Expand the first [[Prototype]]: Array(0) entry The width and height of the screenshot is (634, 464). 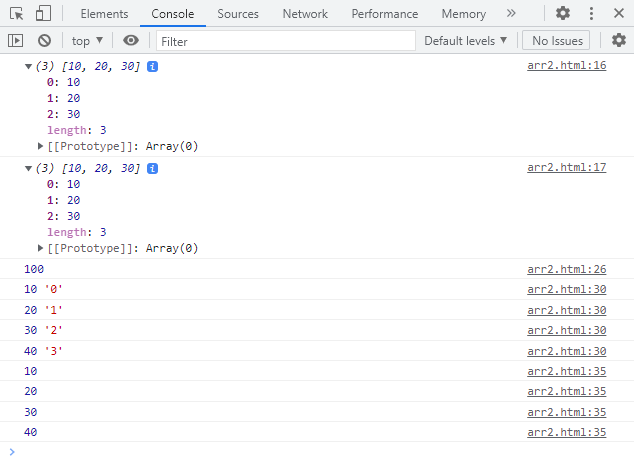click(x=40, y=146)
